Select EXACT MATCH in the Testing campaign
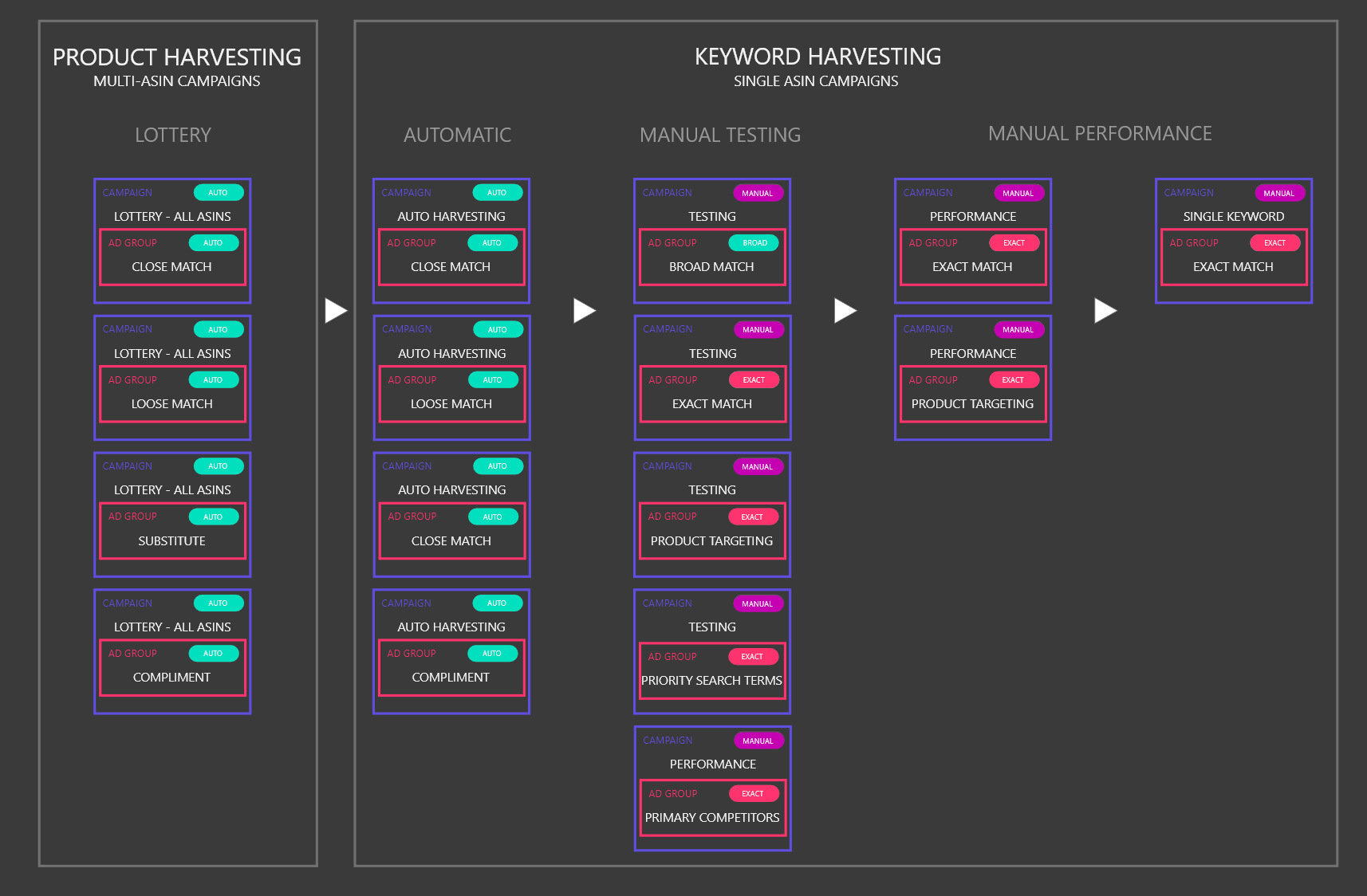This screenshot has height=896, width=1367. (x=712, y=403)
